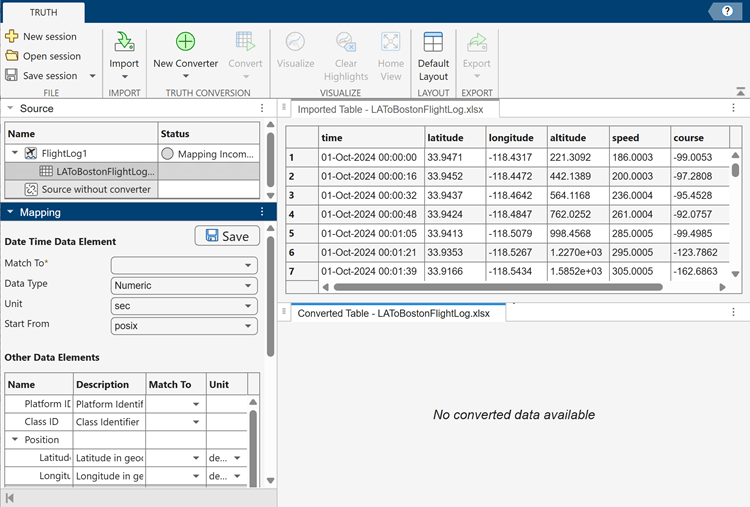
Task: Click the Export icon
Action: click(476, 42)
